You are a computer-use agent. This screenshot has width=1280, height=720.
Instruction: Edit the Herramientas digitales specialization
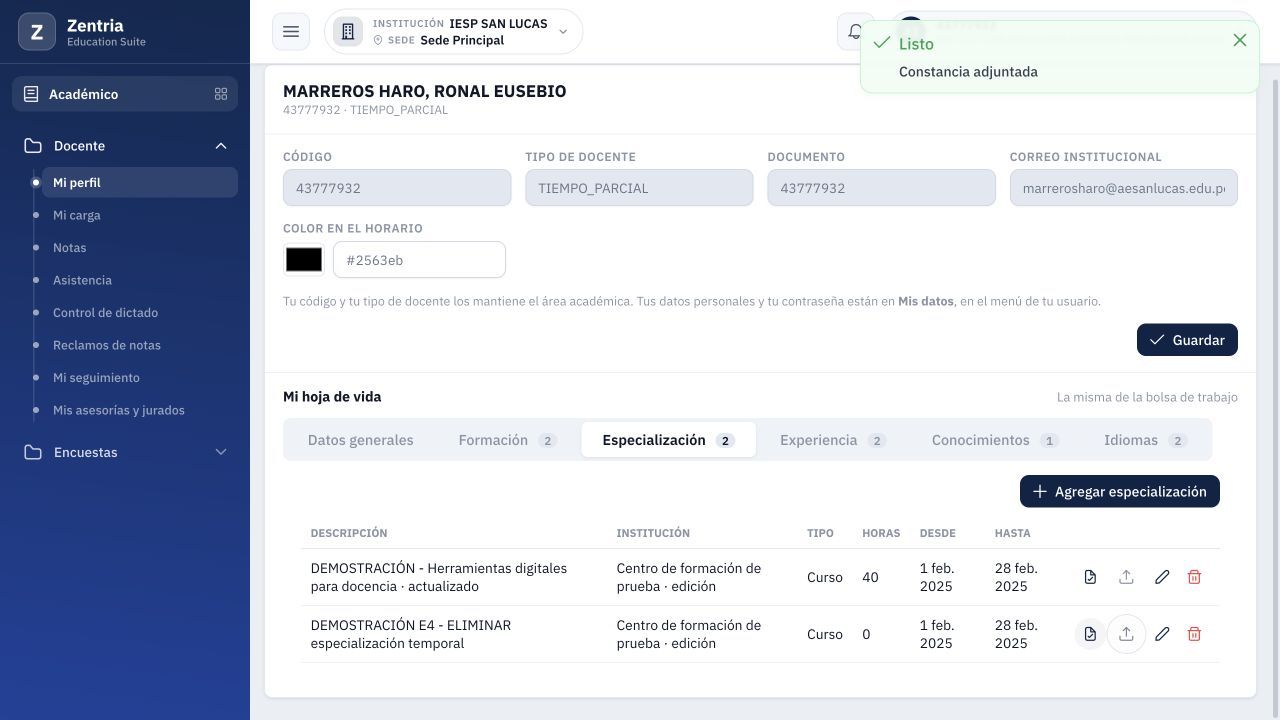point(1162,577)
